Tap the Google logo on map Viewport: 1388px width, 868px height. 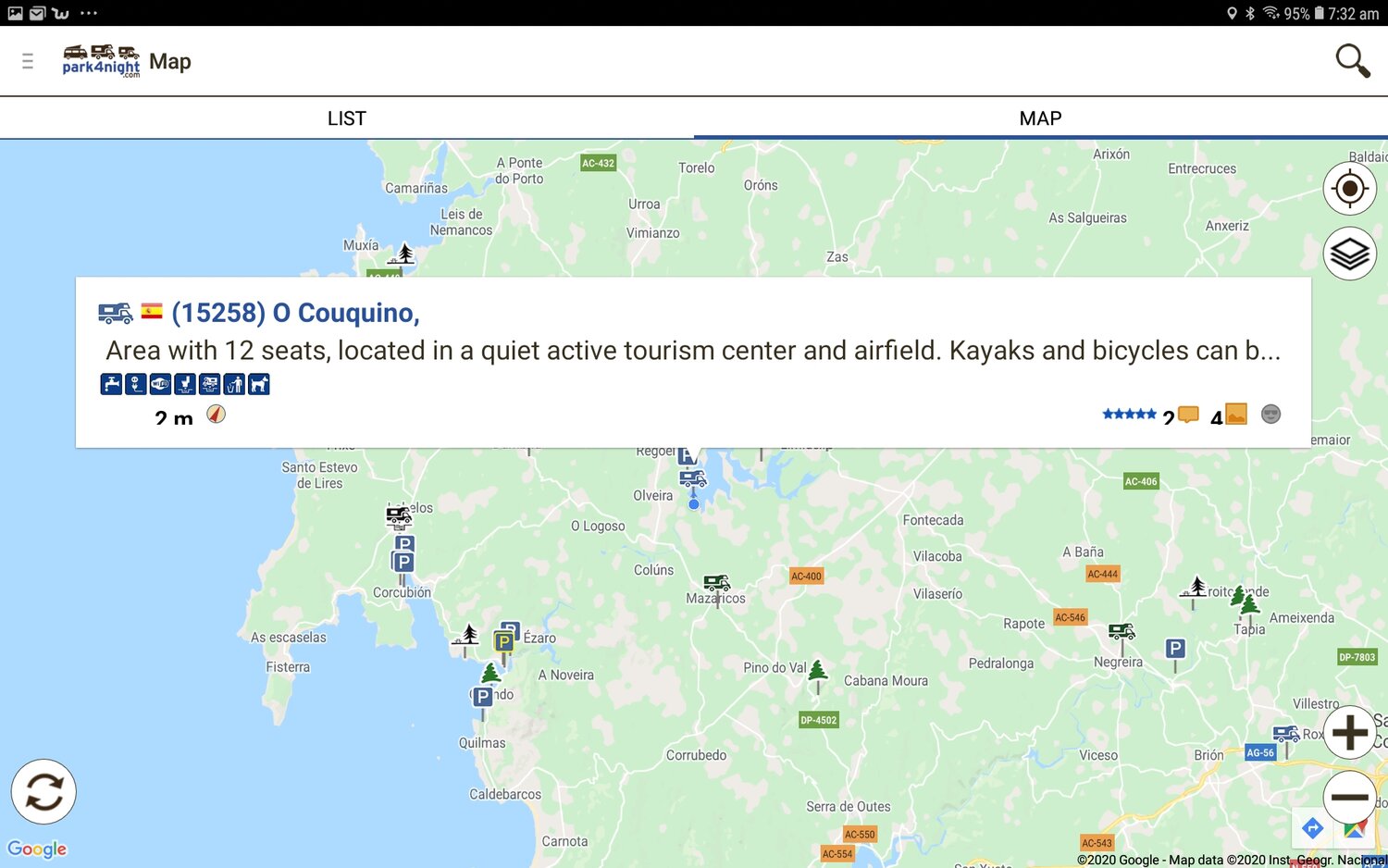click(37, 849)
